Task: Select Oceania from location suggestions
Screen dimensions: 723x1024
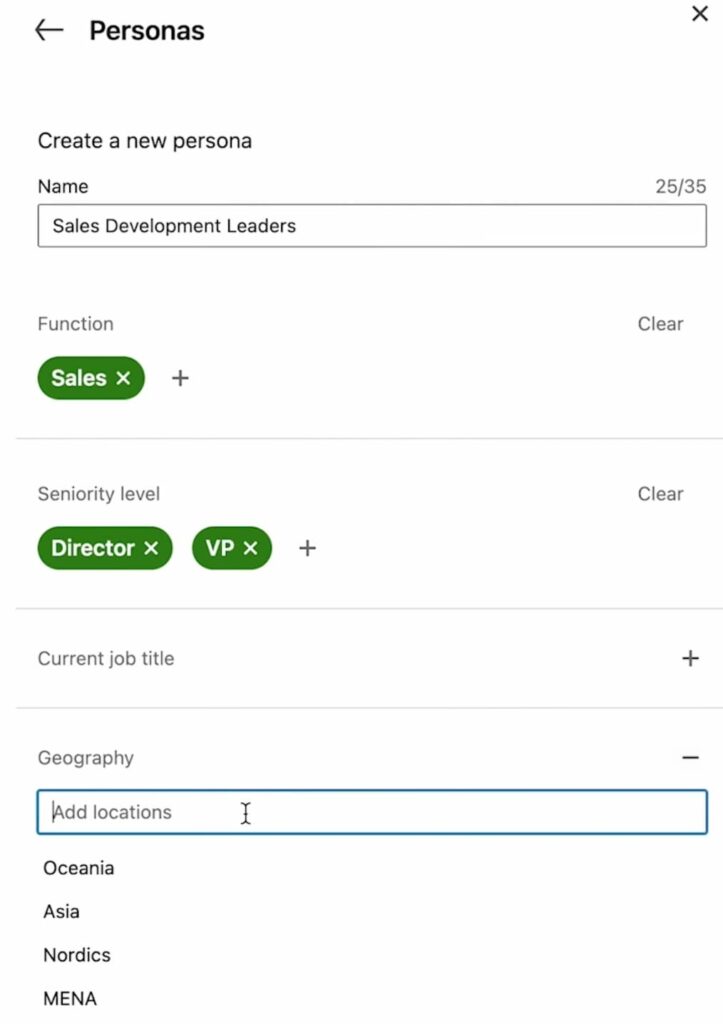Action: [x=79, y=868]
